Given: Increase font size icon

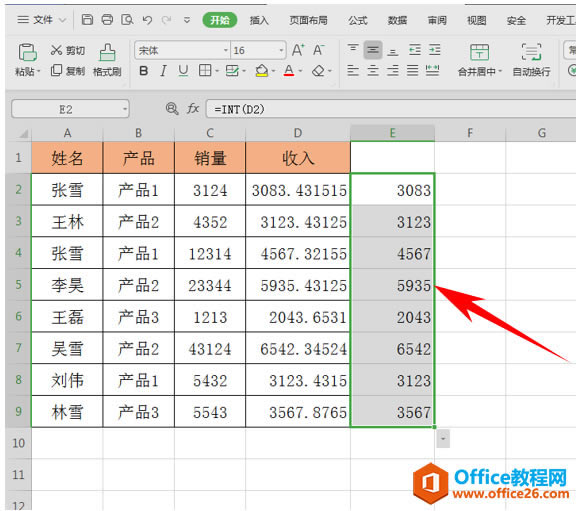Looking at the screenshot, I should click(x=298, y=50).
